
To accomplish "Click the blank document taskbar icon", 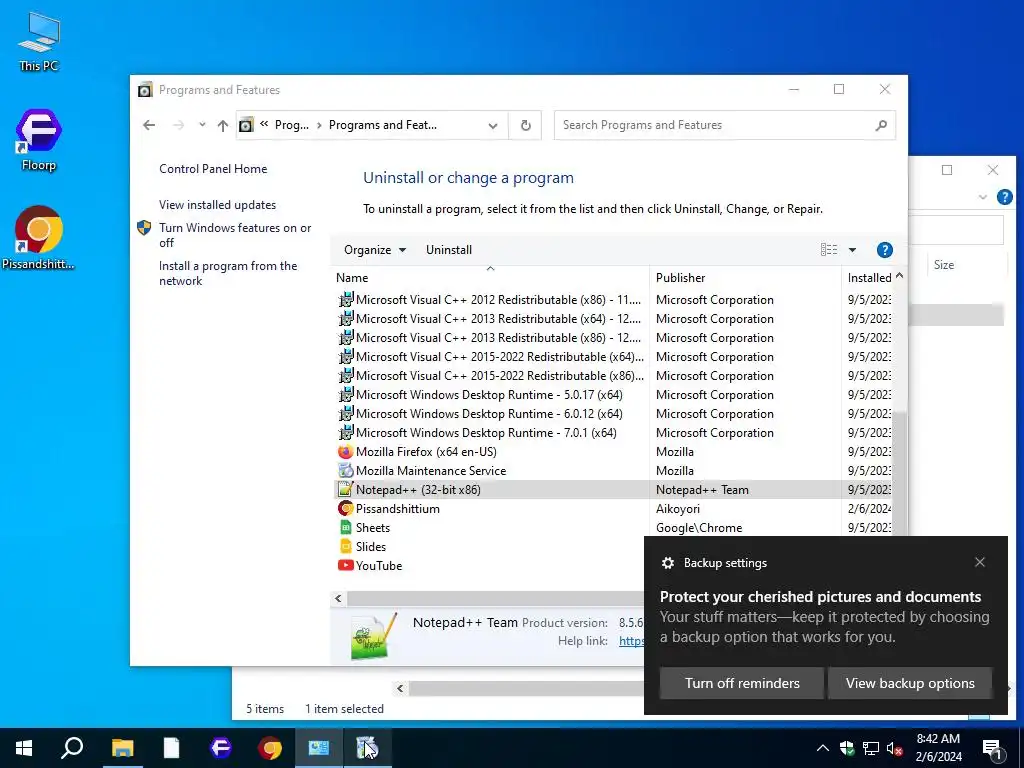I will click(171, 748).
